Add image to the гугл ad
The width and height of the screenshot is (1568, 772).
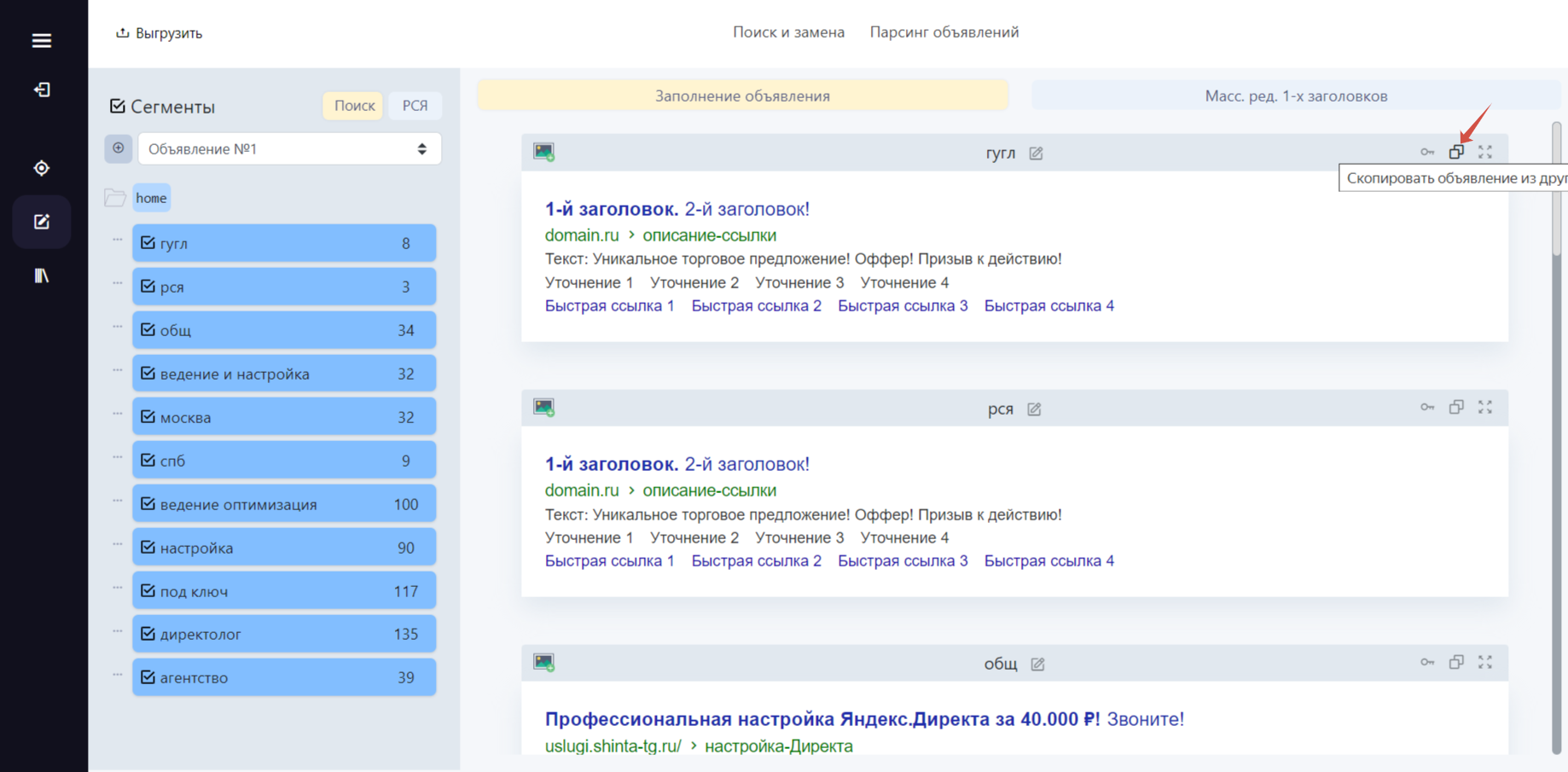click(543, 152)
